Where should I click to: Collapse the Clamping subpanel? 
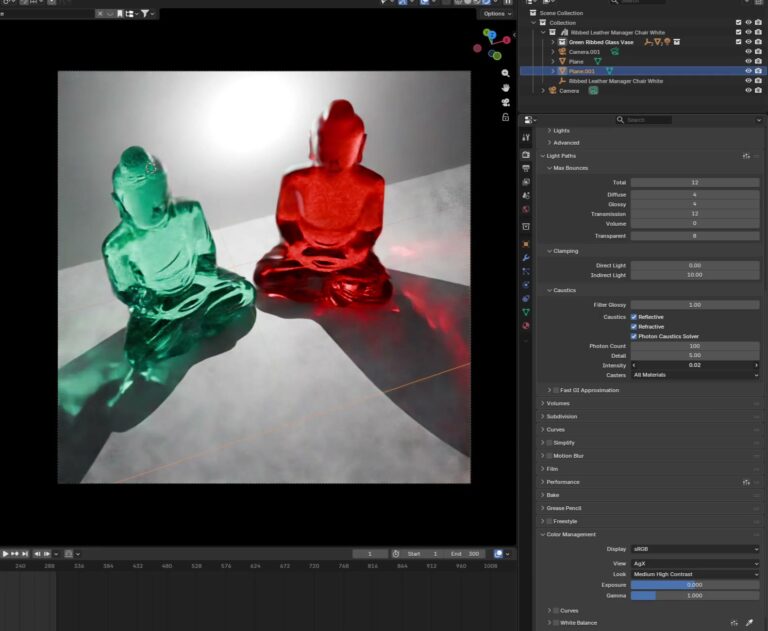tap(565, 251)
